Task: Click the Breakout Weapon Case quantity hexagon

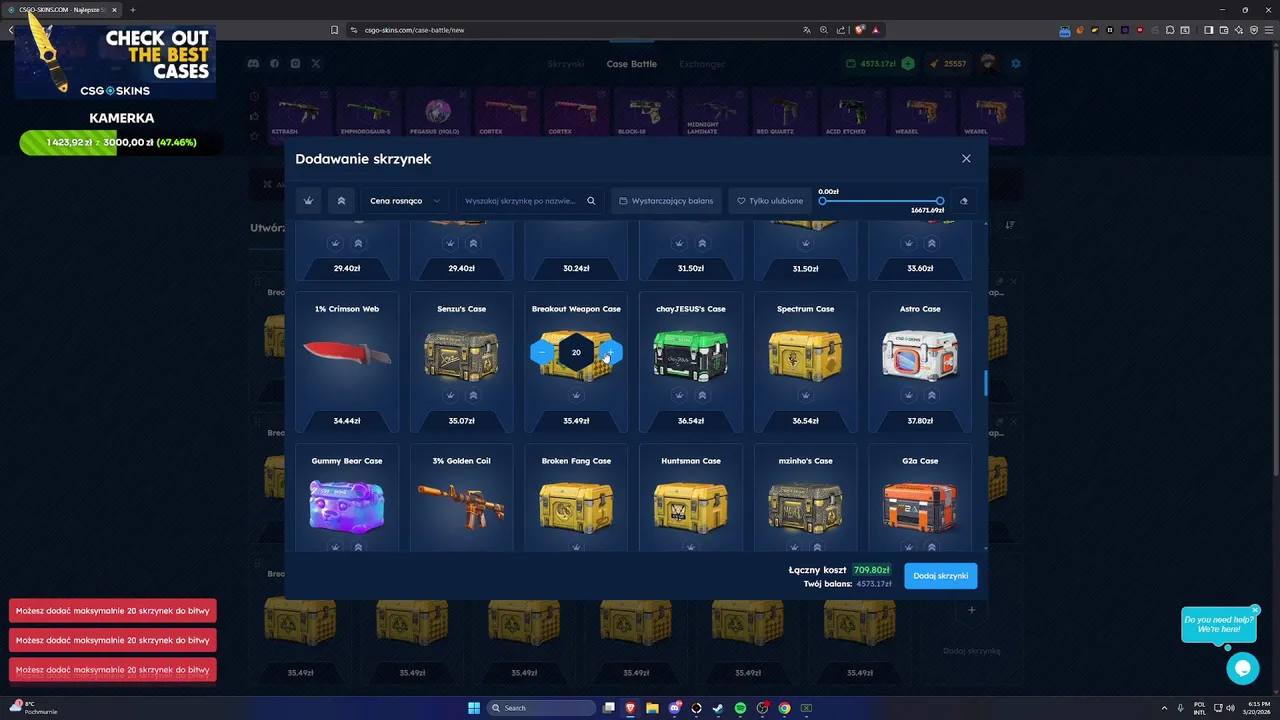Action: [576, 352]
